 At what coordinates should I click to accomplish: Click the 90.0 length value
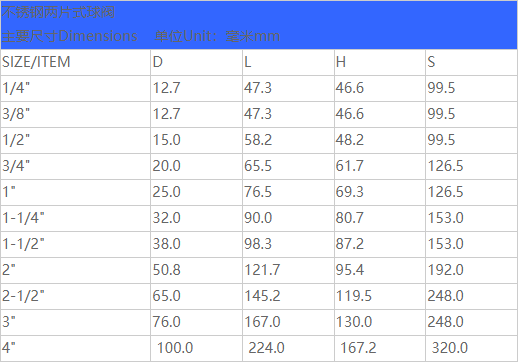tap(258, 218)
